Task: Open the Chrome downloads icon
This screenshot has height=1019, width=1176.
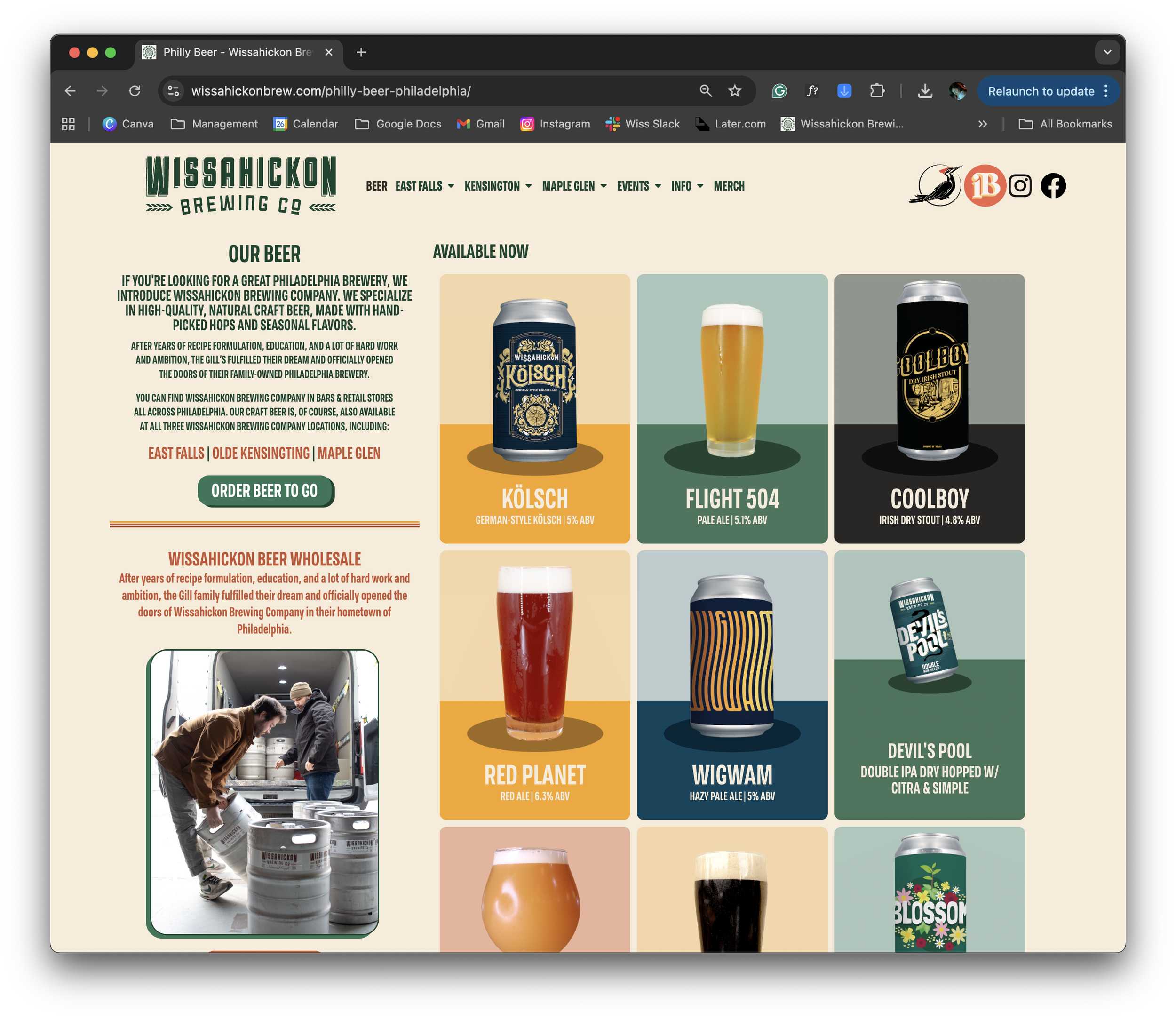Action: click(925, 91)
